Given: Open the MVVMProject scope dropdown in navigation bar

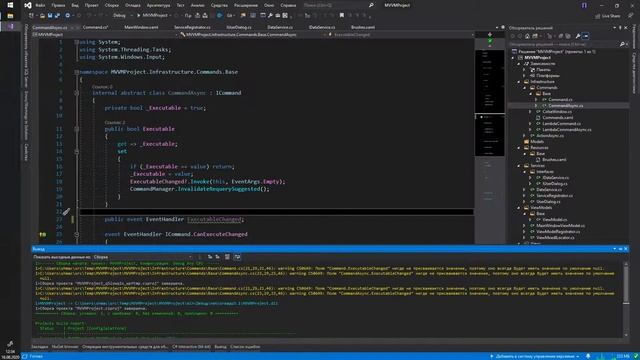Looking at the screenshot, I should (104, 35).
